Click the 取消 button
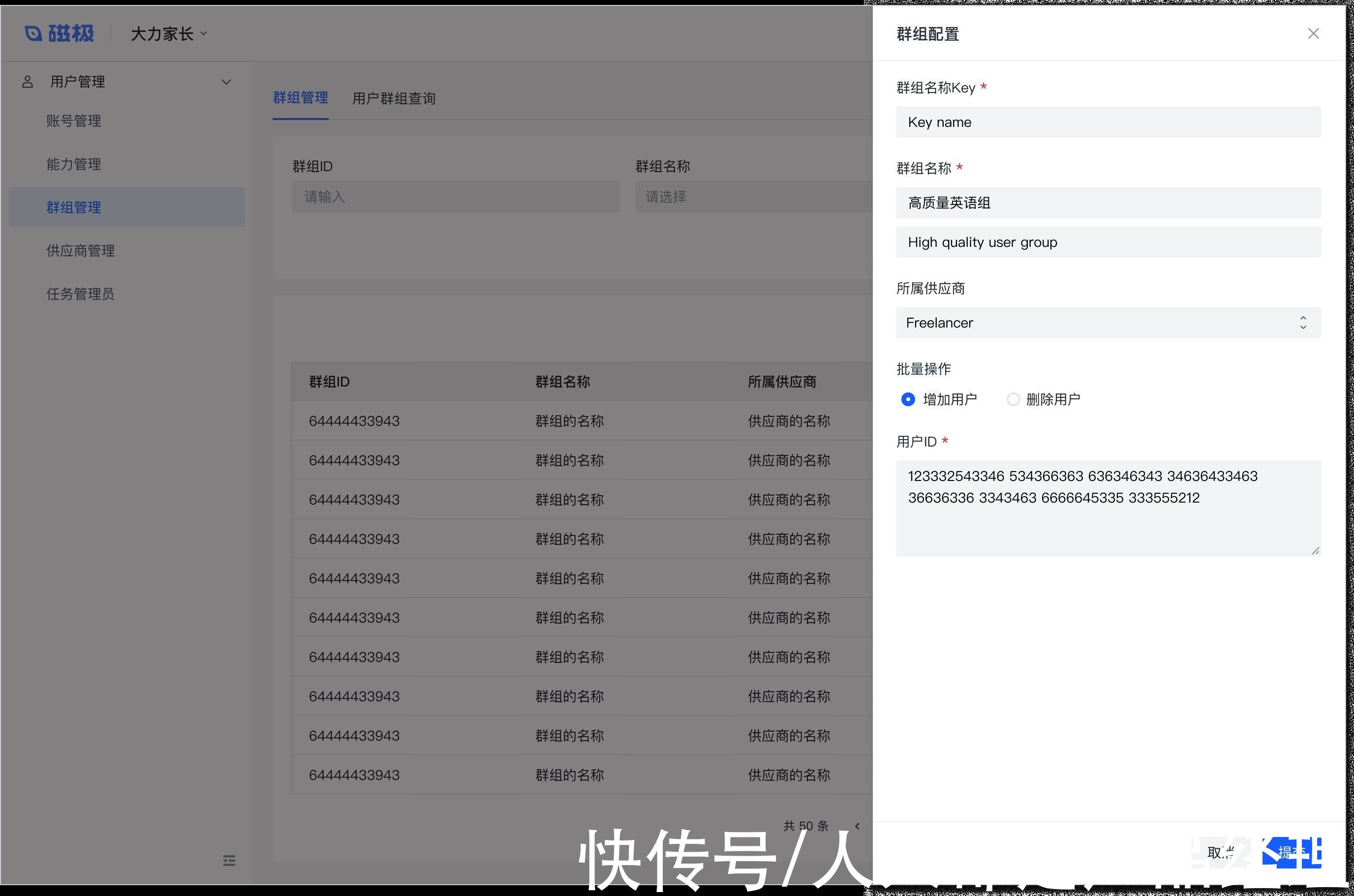The height and width of the screenshot is (896, 1354). click(1221, 853)
